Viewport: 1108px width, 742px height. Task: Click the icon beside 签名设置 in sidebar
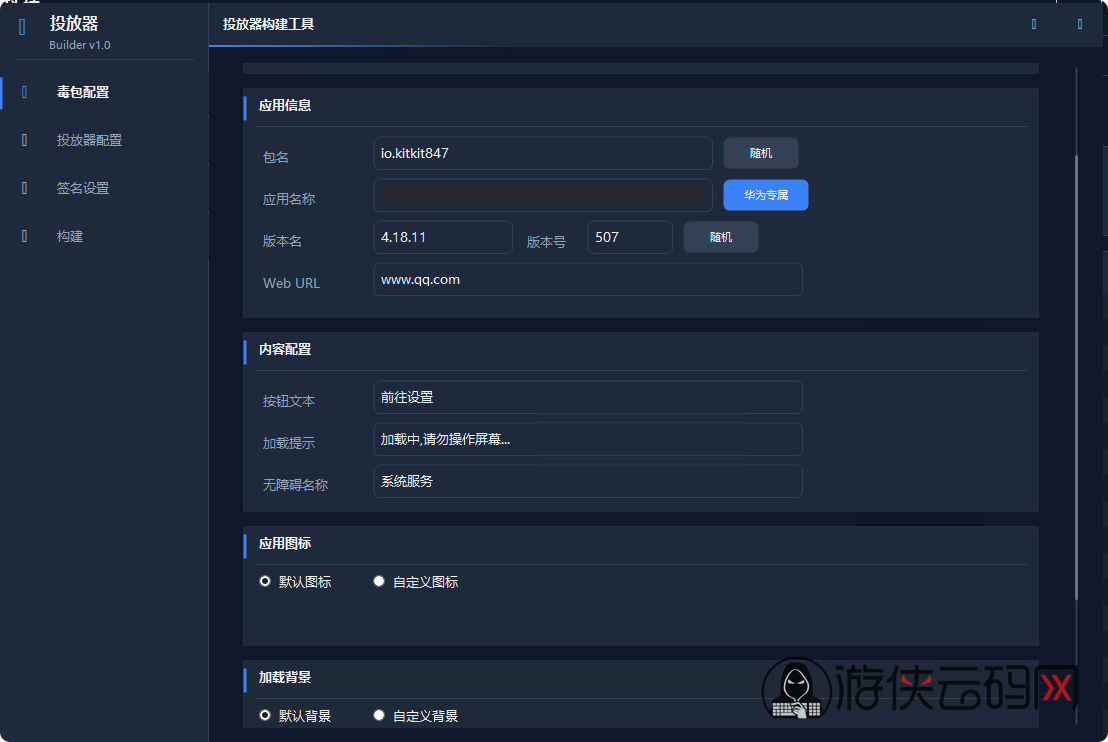click(25, 188)
